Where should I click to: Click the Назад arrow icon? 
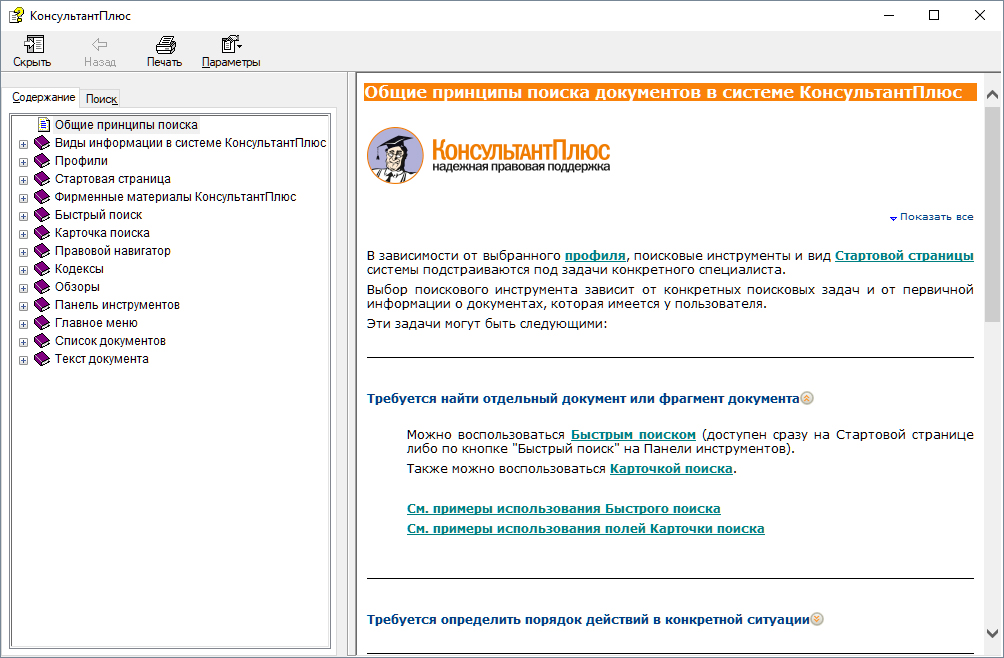99,44
